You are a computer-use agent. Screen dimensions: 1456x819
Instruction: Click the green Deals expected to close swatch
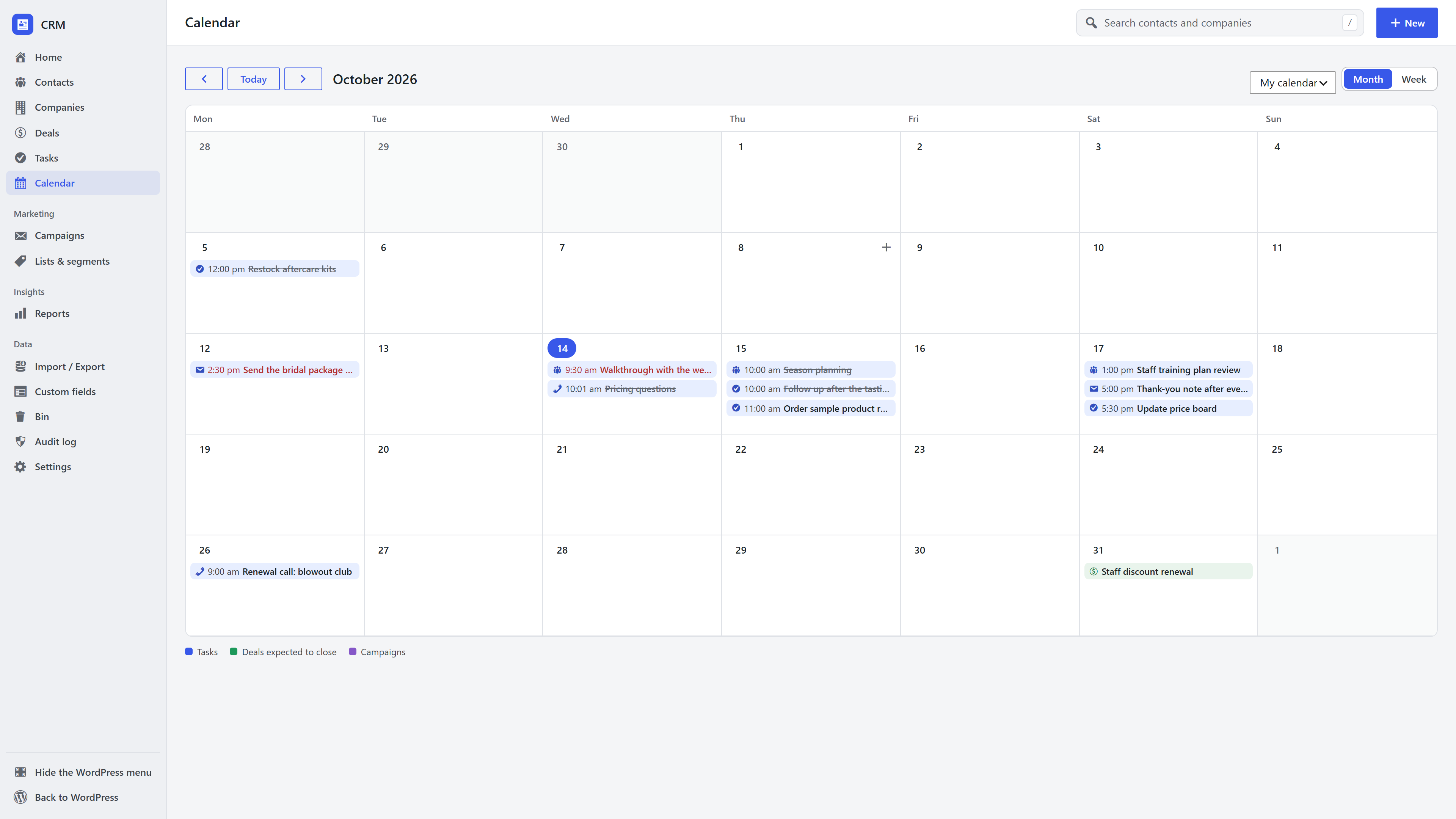pyautogui.click(x=234, y=652)
